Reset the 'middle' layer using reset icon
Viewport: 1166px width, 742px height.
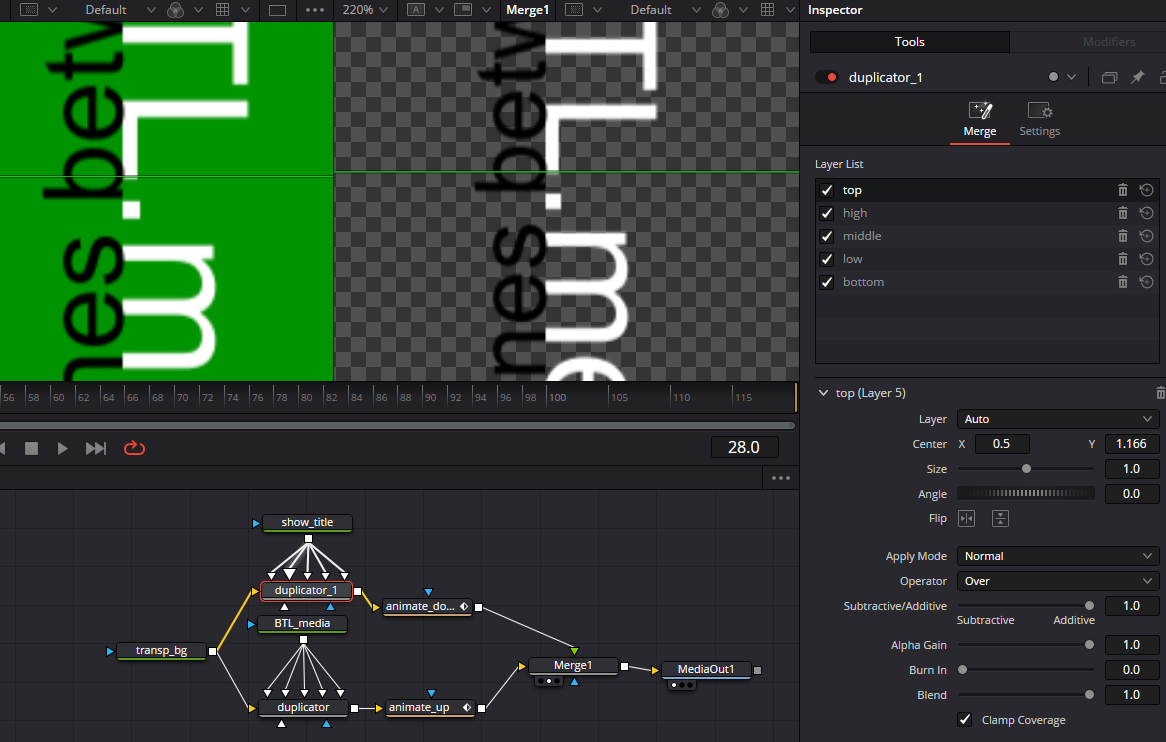[1147, 236]
